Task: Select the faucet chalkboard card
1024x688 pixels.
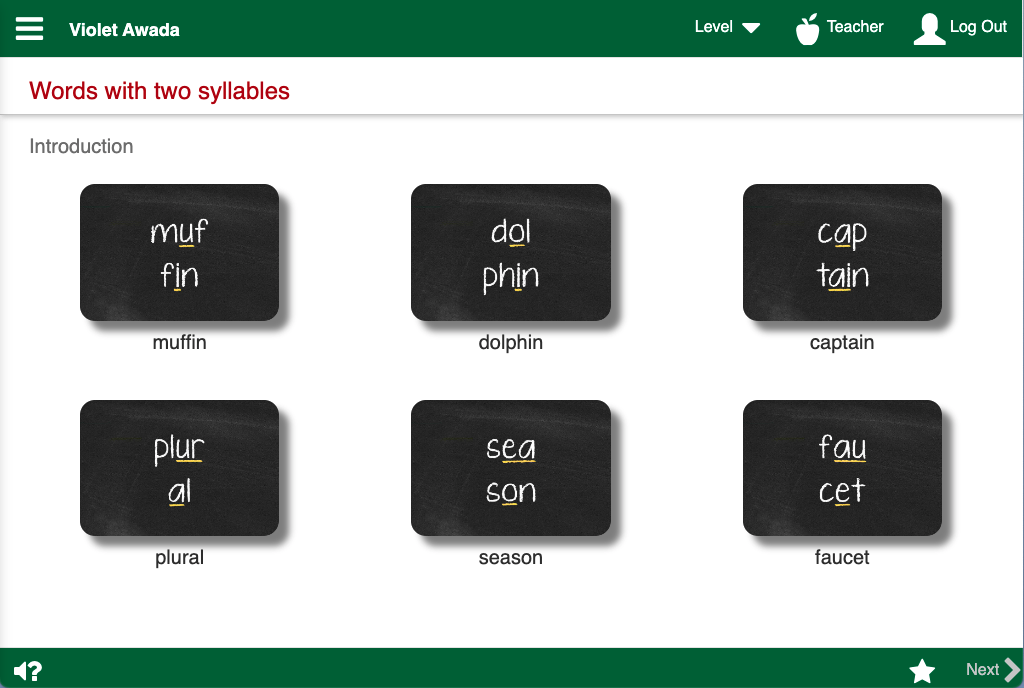Action: click(x=842, y=468)
